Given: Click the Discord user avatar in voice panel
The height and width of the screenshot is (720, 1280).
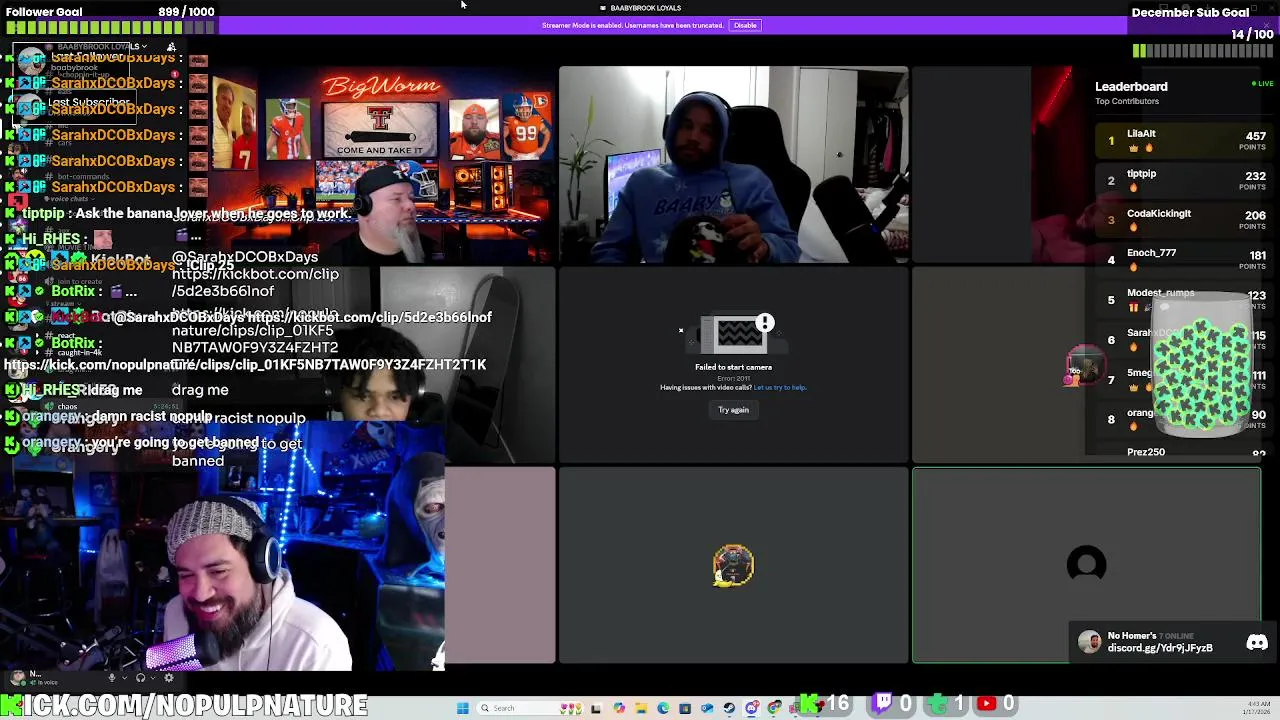Looking at the screenshot, I should point(17,678).
